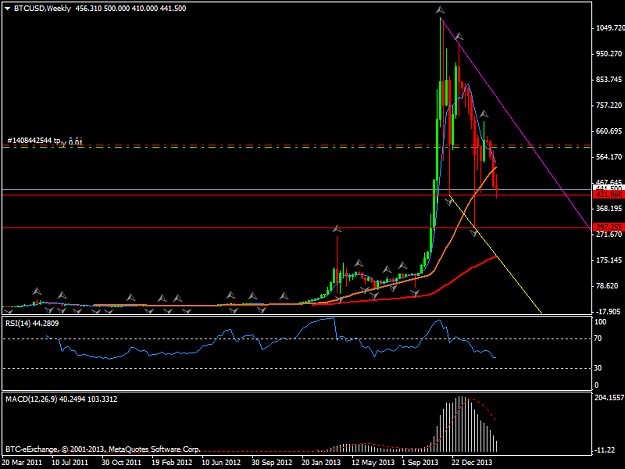The width and height of the screenshot is (625, 469).
Task: Click the 20 Jan 2013 date label
Action: tap(321, 463)
